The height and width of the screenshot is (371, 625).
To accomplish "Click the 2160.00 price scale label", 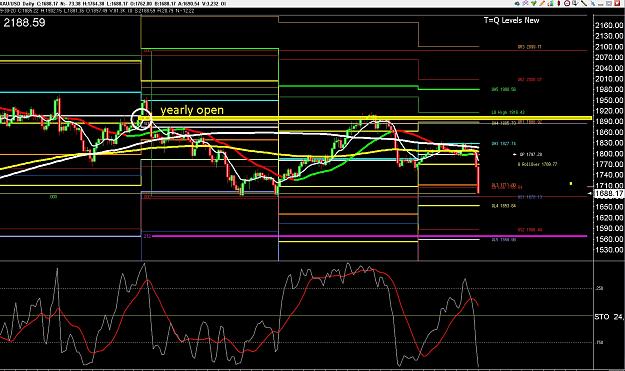I will pyautogui.click(x=609, y=25).
